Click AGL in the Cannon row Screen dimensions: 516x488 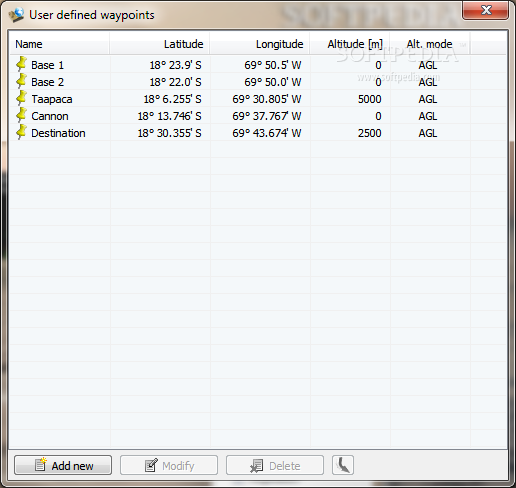click(428, 116)
